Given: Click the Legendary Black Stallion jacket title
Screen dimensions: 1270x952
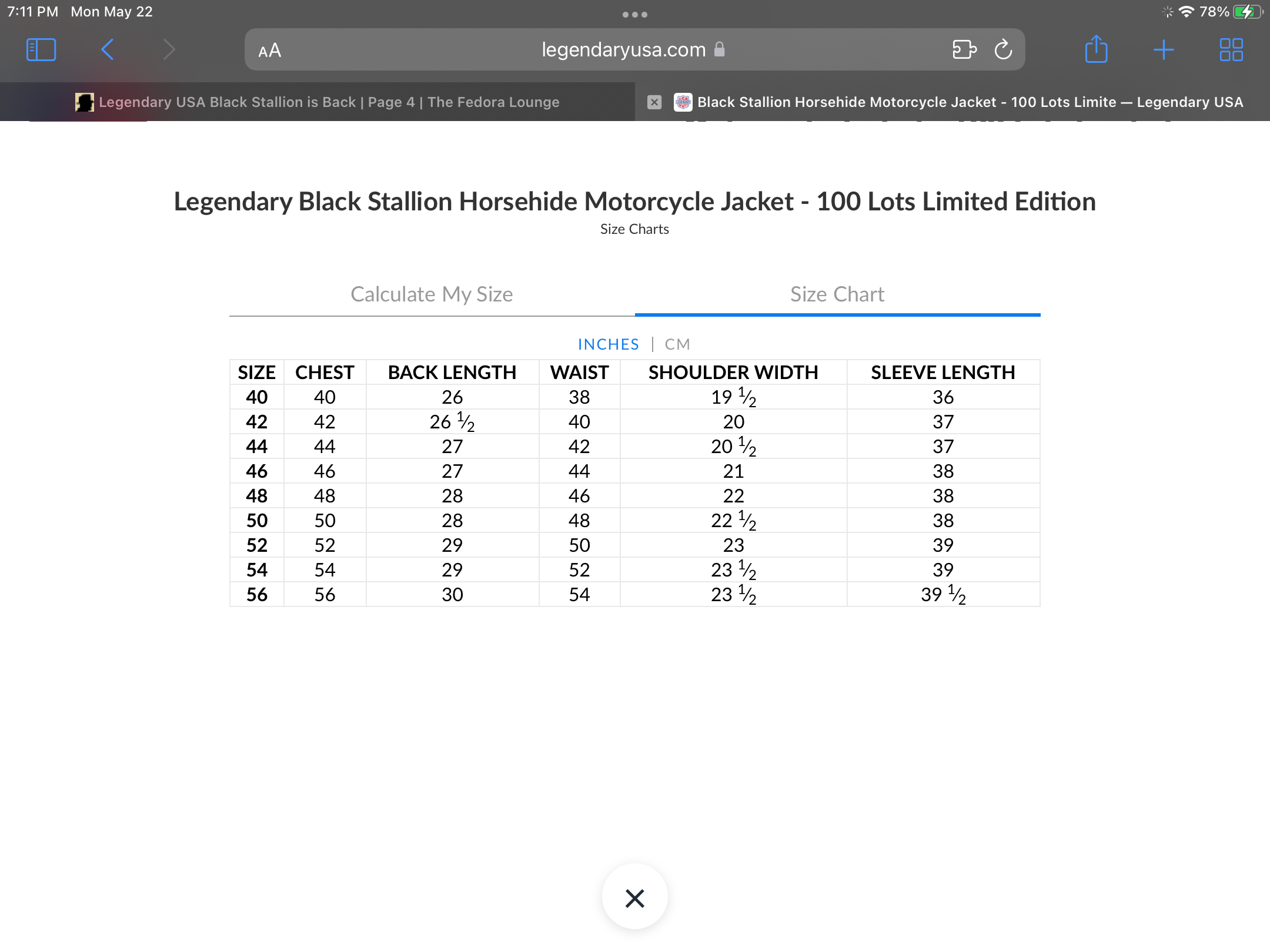Looking at the screenshot, I should [x=635, y=202].
